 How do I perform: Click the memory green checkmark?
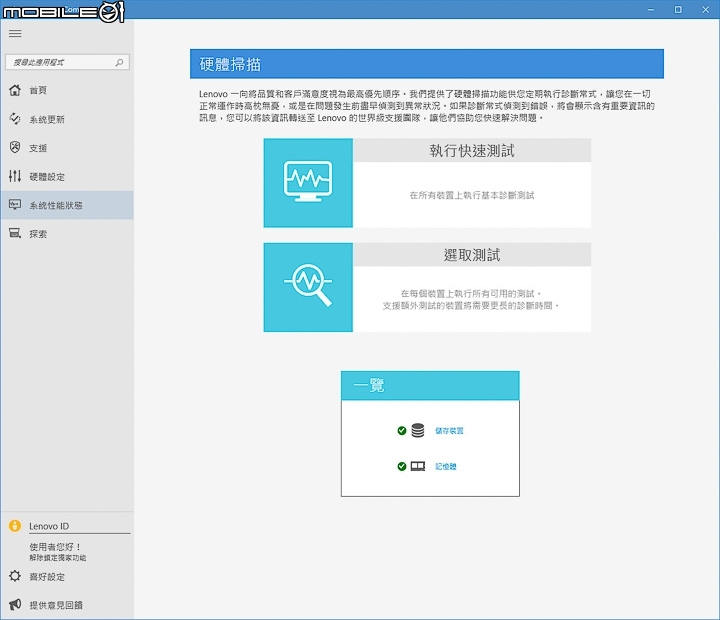(402, 466)
